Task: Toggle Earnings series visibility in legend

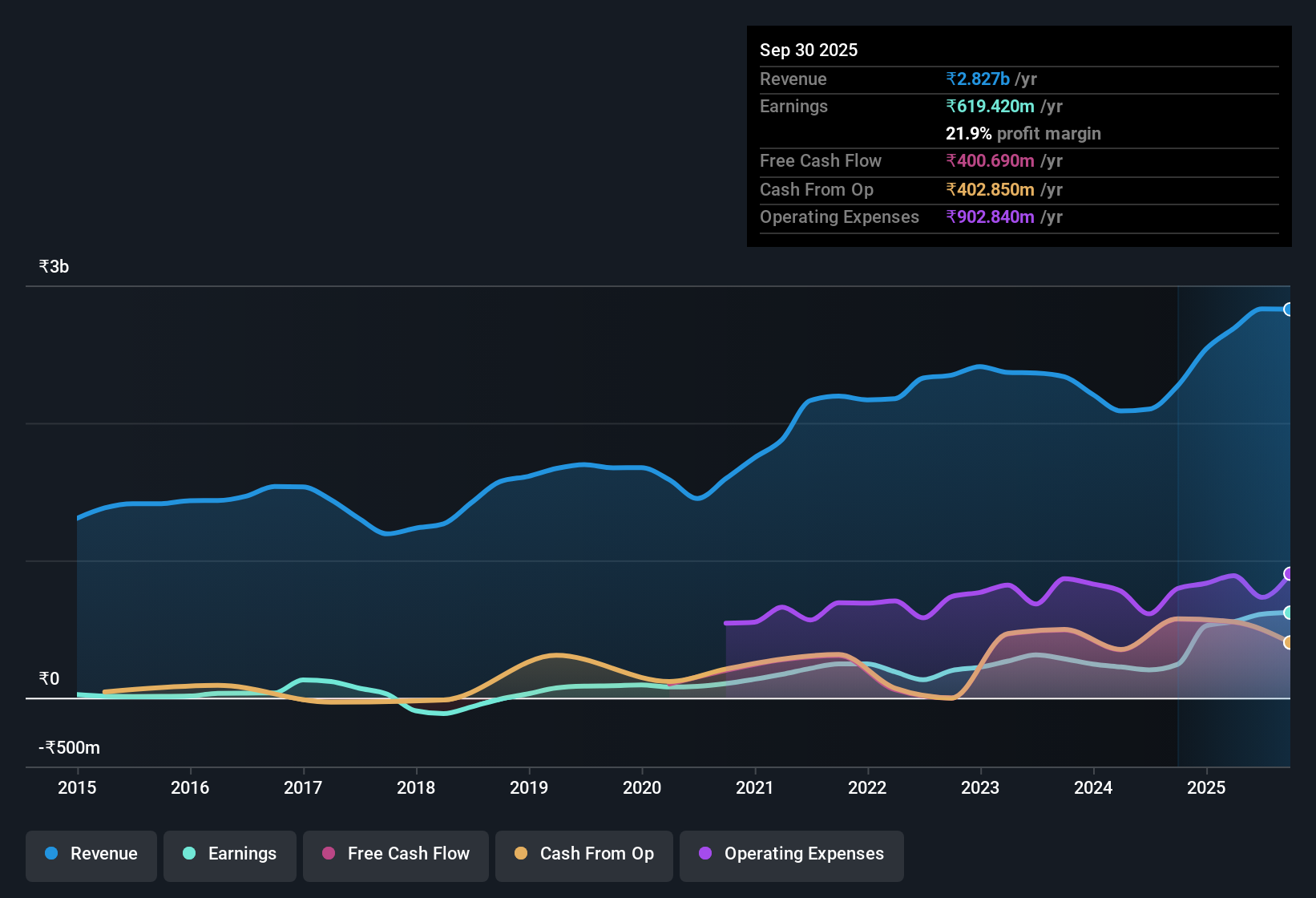Action: (230, 854)
